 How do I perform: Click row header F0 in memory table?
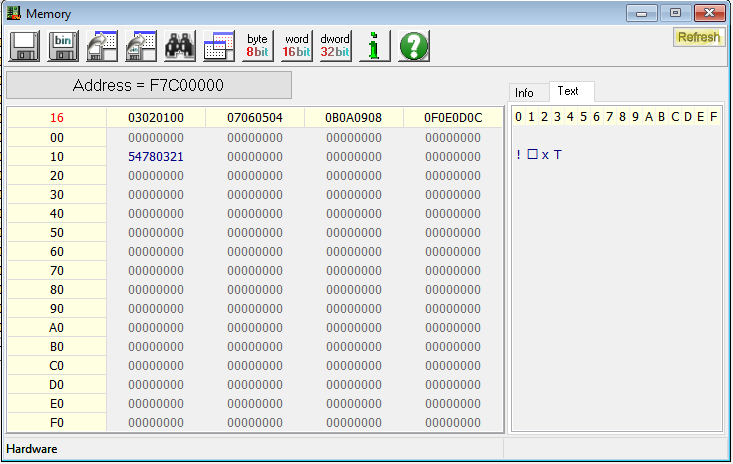57,422
